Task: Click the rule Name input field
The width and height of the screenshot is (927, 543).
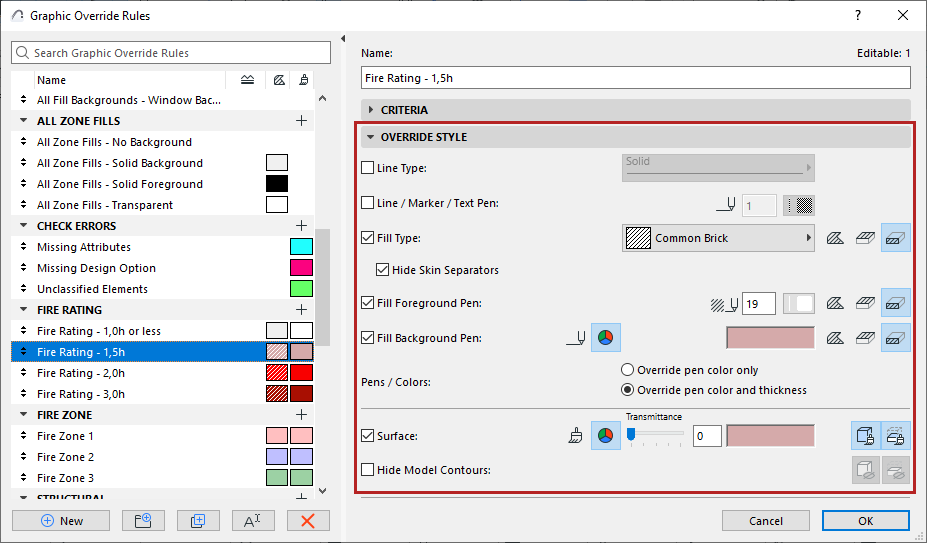Action: 636,78
